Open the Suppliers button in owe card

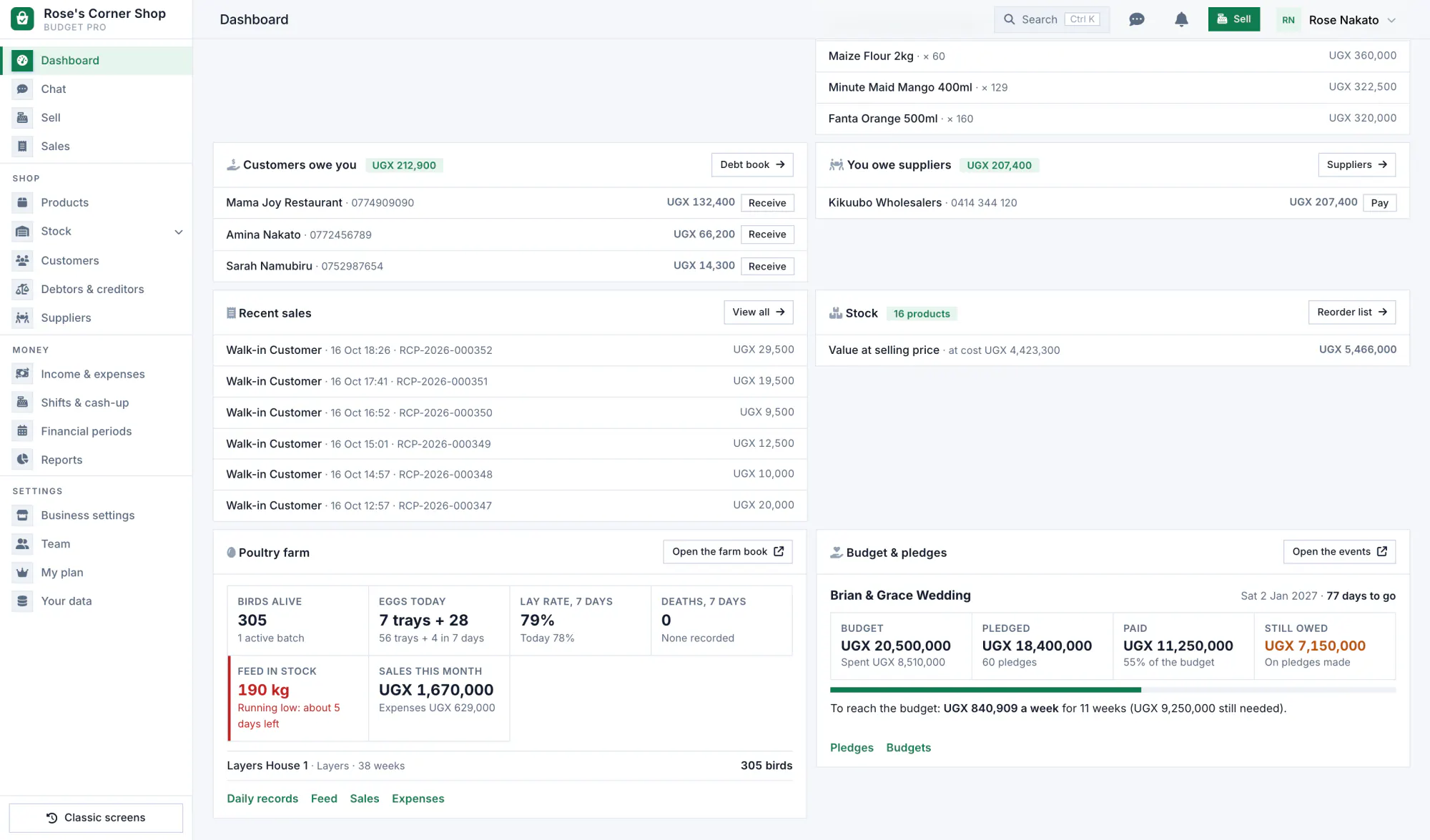[1356, 164]
